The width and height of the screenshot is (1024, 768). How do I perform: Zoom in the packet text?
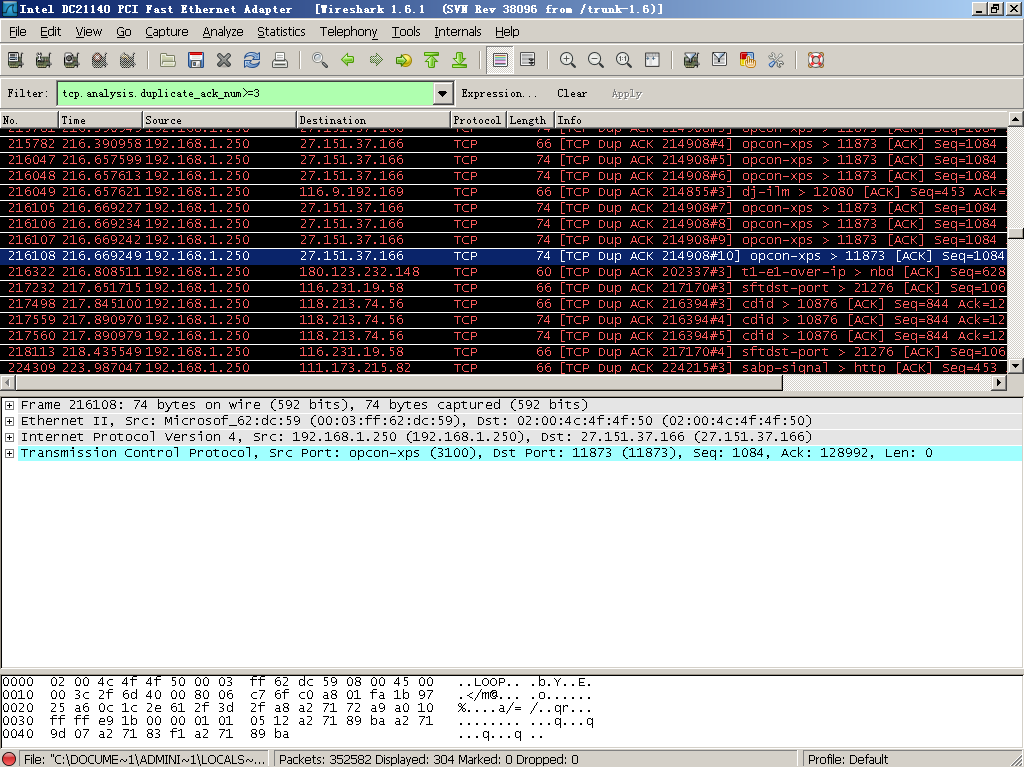tap(568, 60)
